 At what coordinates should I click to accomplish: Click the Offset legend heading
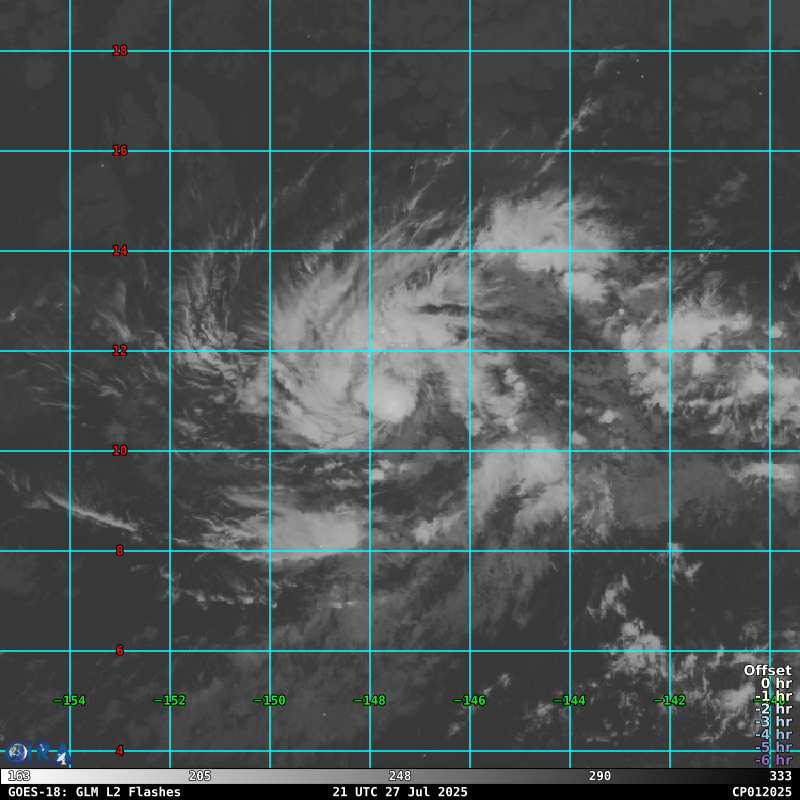click(x=767, y=670)
